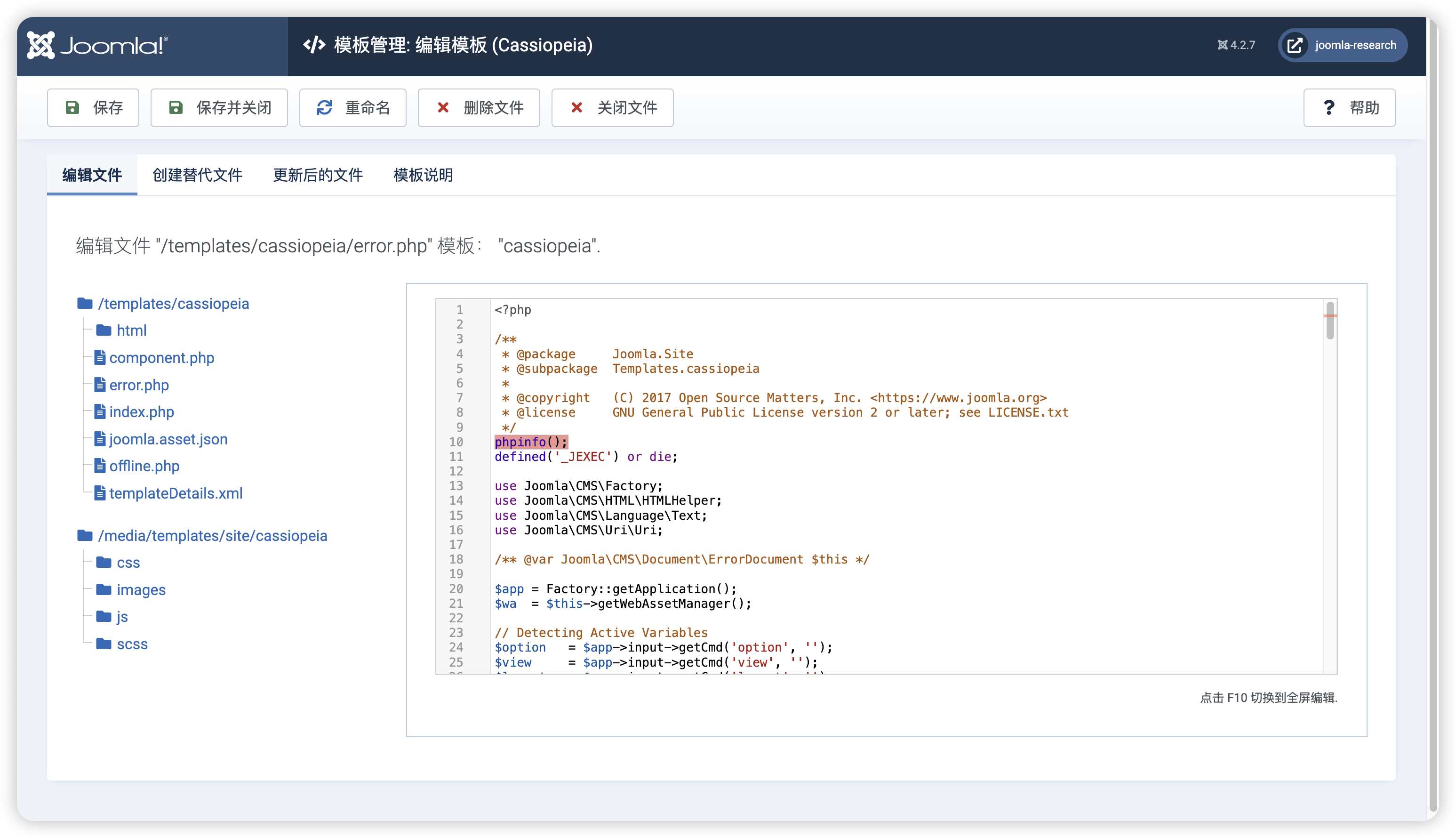Click the green save disk icon on 保存

(x=72, y=108)
